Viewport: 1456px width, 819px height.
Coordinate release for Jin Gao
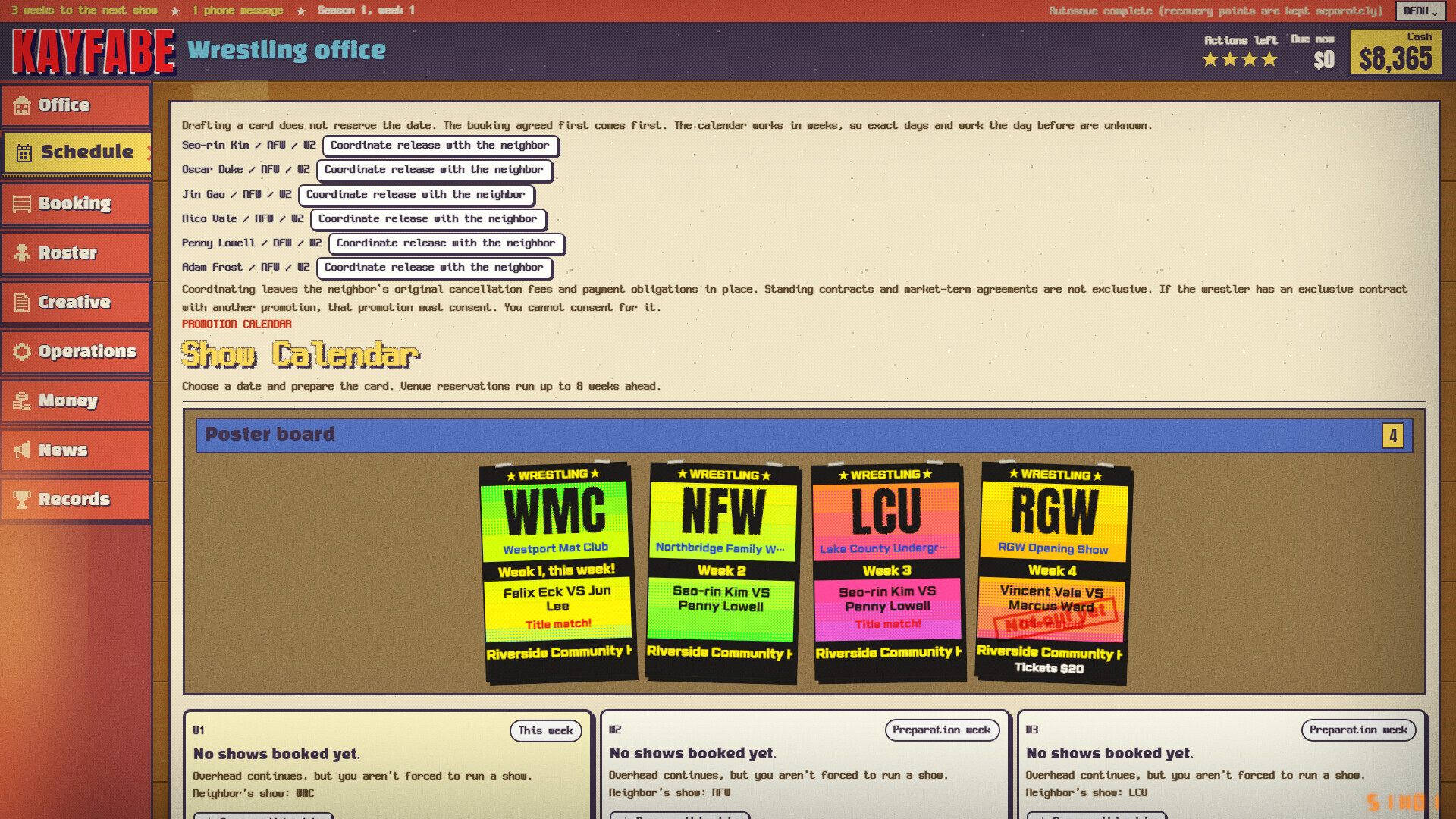tap(416, 195)
